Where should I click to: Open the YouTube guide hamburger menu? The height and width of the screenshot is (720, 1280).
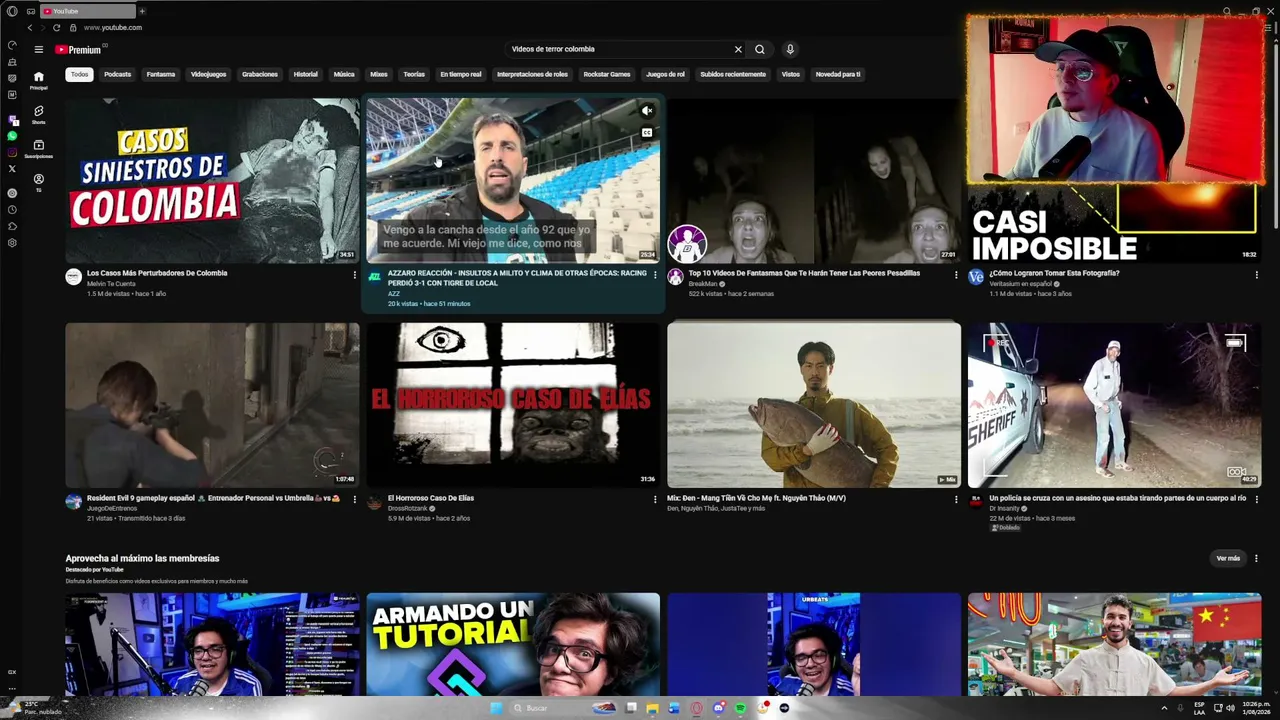(x=39, y=49)
